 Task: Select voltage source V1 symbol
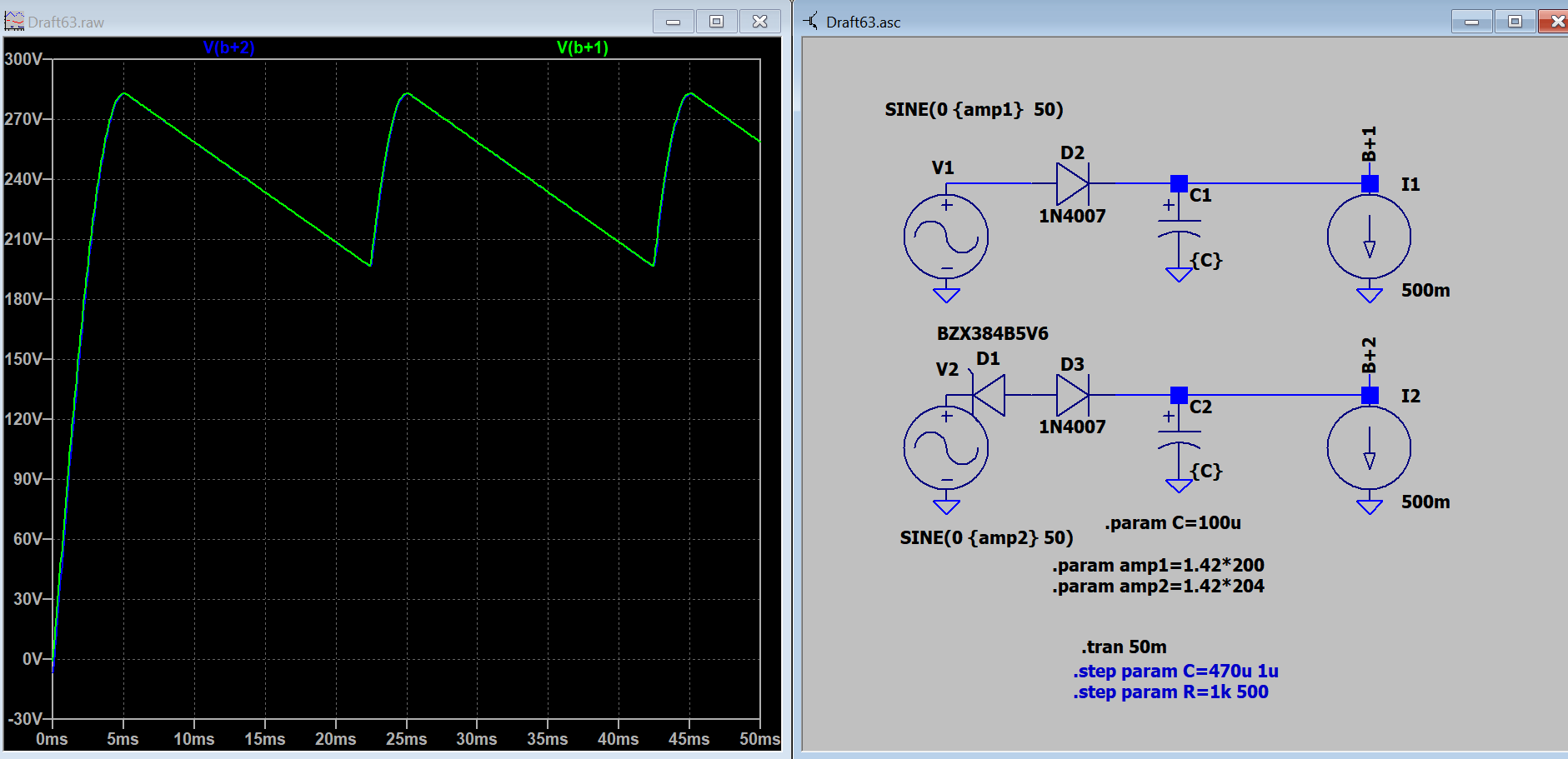click(x=946, y=237)
